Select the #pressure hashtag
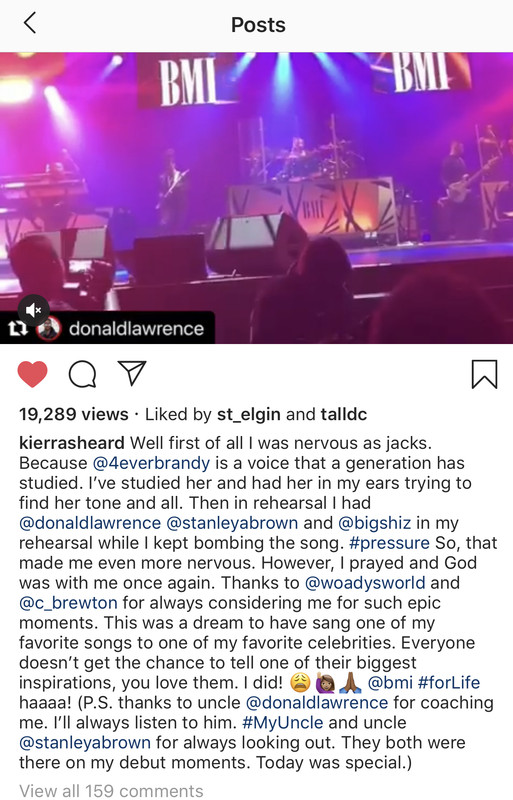The image size is (513, 800). click(x=389, y=543)
